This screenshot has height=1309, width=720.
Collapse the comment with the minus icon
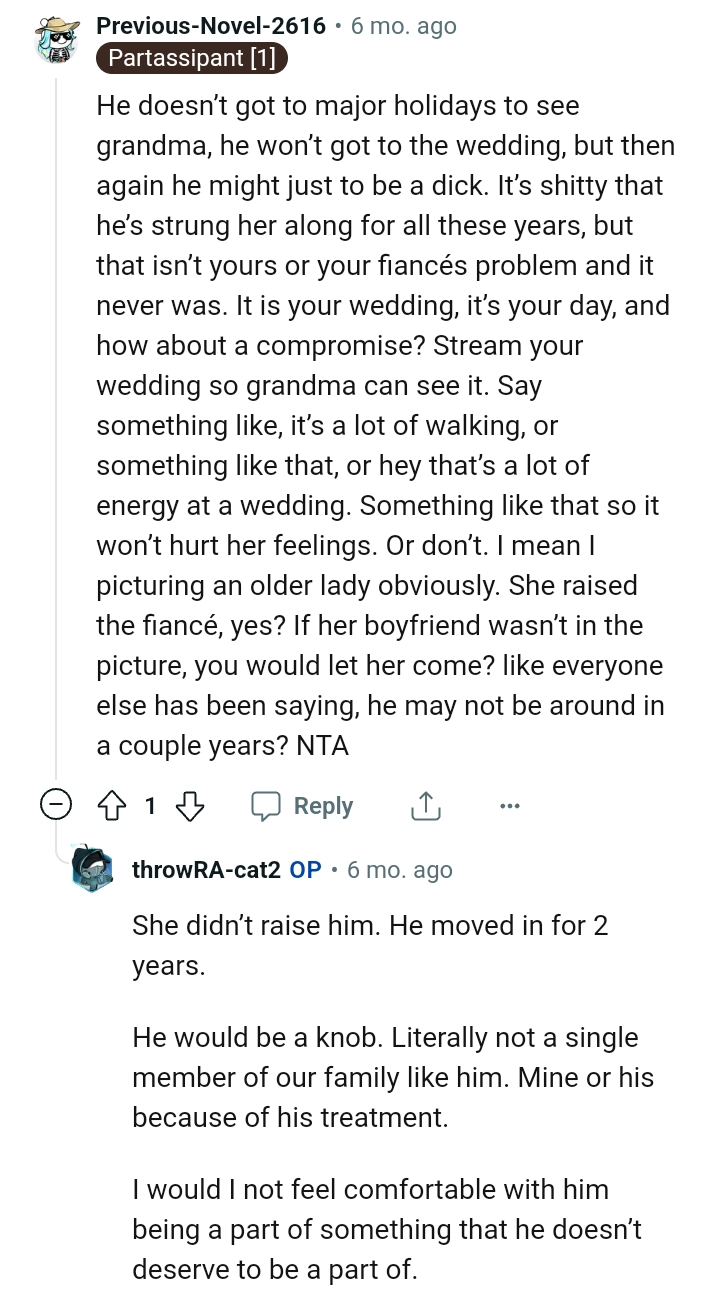click(57, 804)
